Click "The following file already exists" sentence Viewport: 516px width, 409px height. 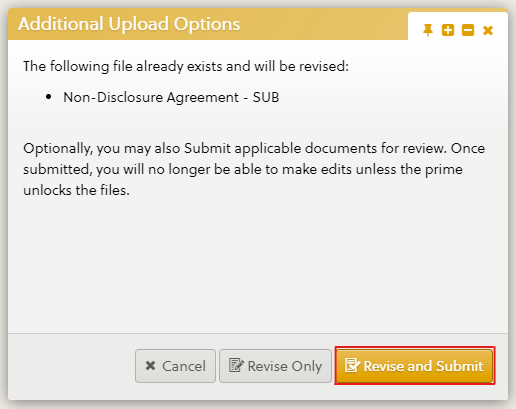point(186,66)
